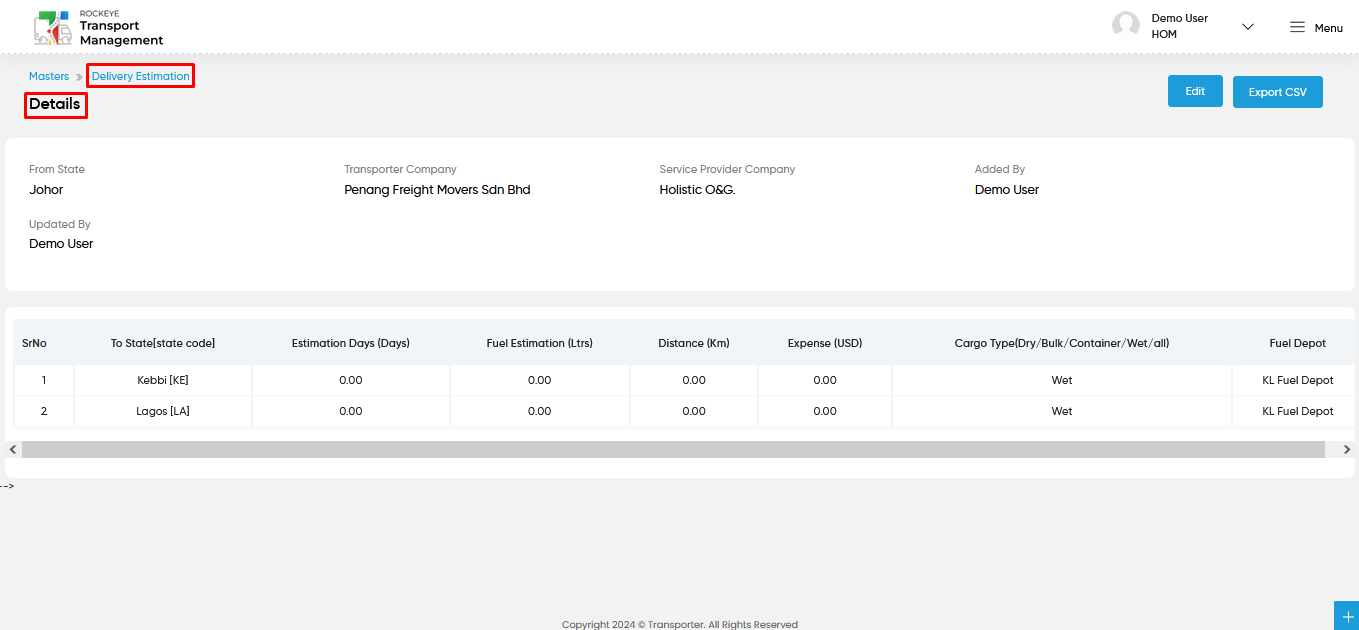The width and height of the screenshot is (1359, 630).
Task: Open the Menu label in header
Action: pos(1328,28)
